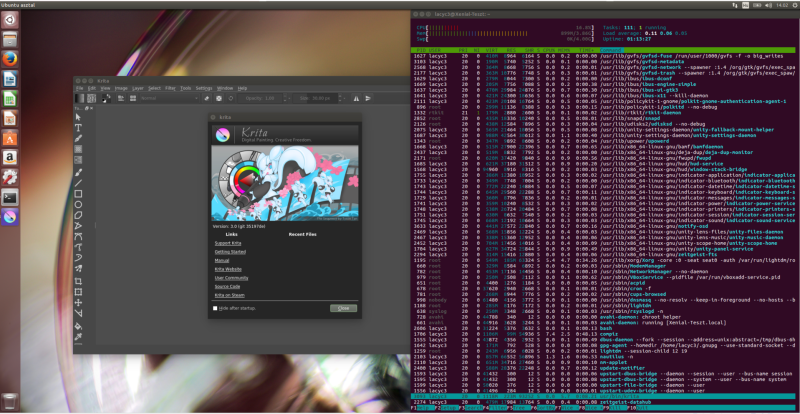
Task: Click the reload preset button
Action: pos(230,98)
